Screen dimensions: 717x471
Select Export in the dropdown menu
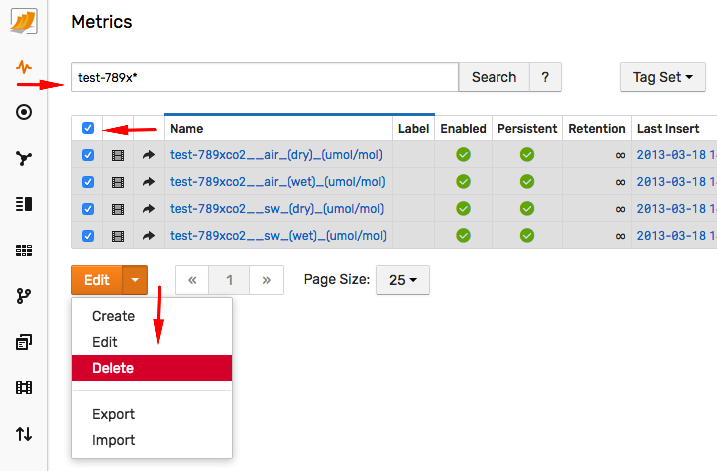pyautogui.click(x=113, y=414)
